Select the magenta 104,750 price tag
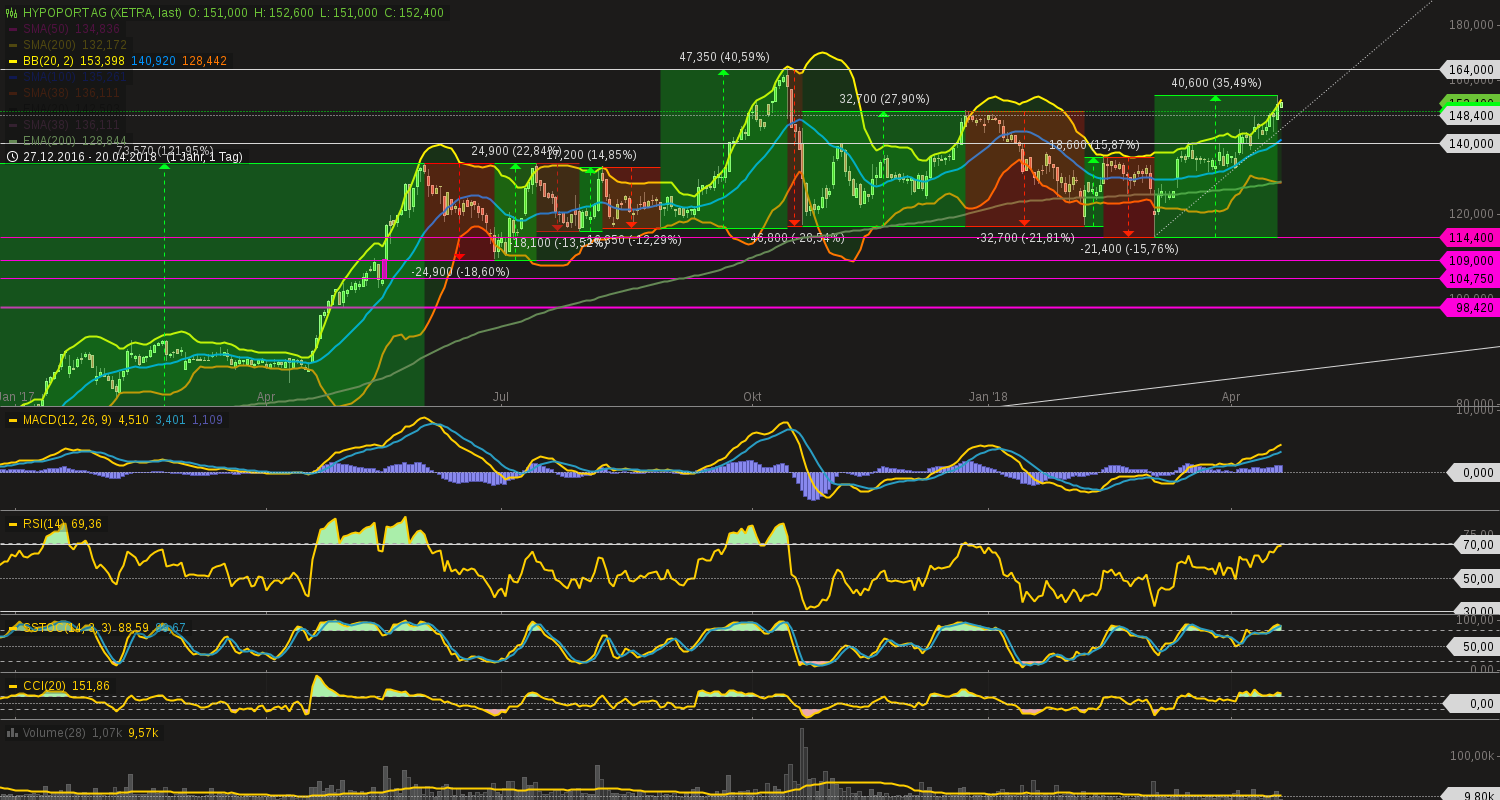 [x=1468, y=279]
